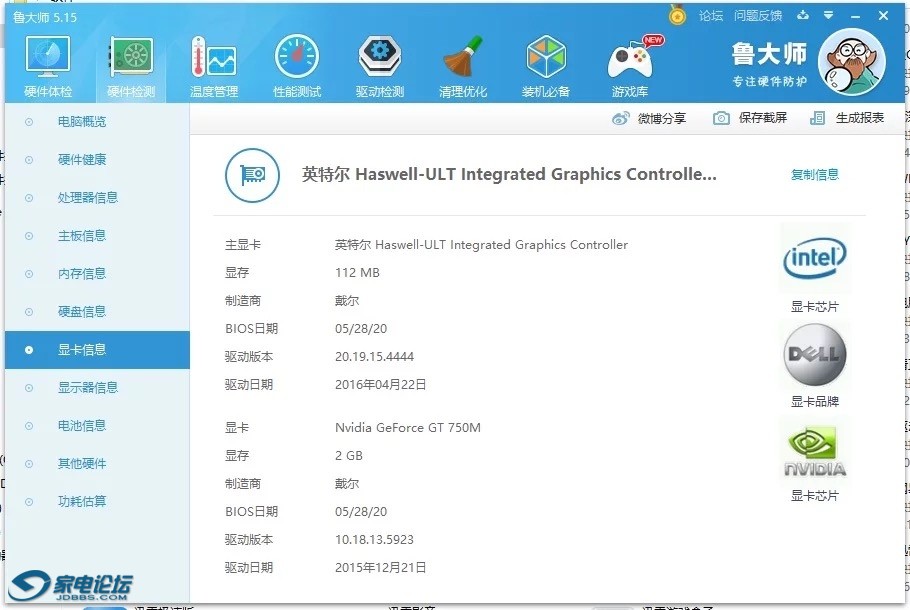Click driver version 20.19.15.4444
Screen dimensions: 910x610
coord(374,357)
